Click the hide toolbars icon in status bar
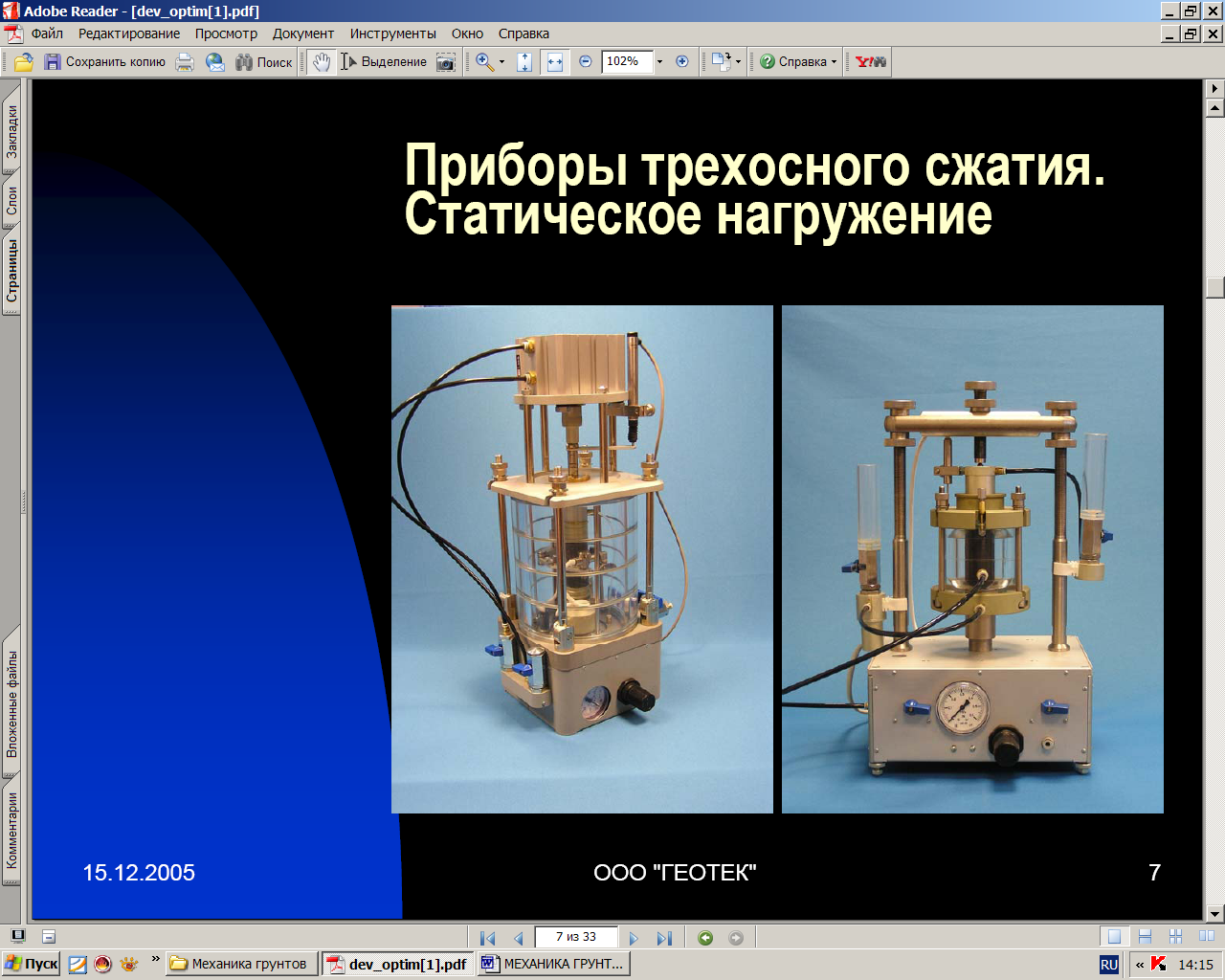Screen dimensions: 1225x980 click(49, 937)
